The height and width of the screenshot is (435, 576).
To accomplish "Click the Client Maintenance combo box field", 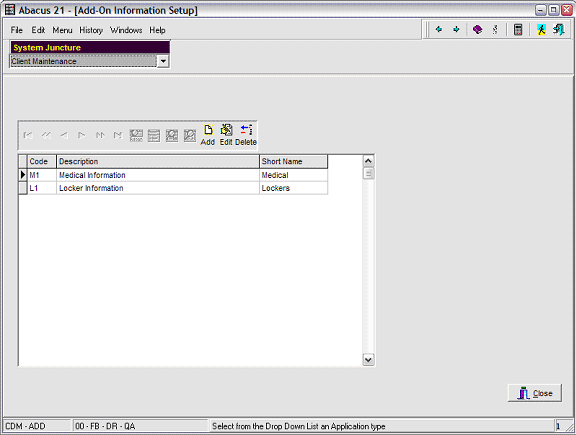I will click(x=83, y=61).
